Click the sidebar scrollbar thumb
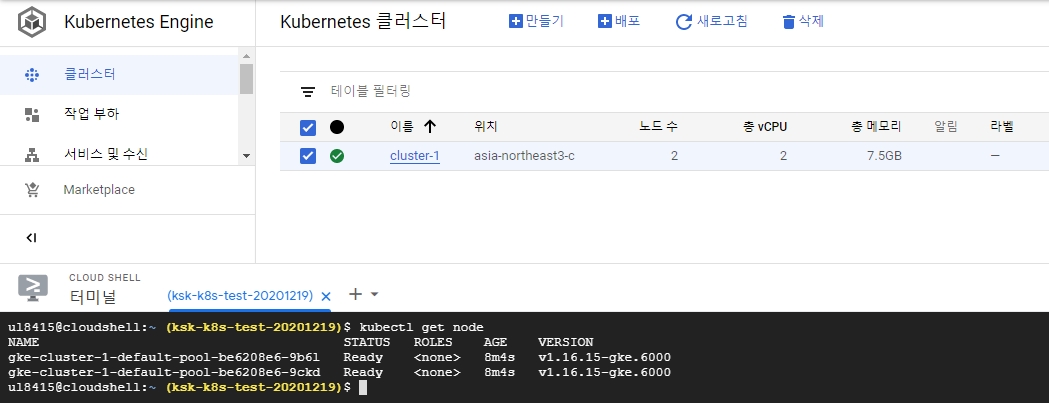 [x=246, y=79]
